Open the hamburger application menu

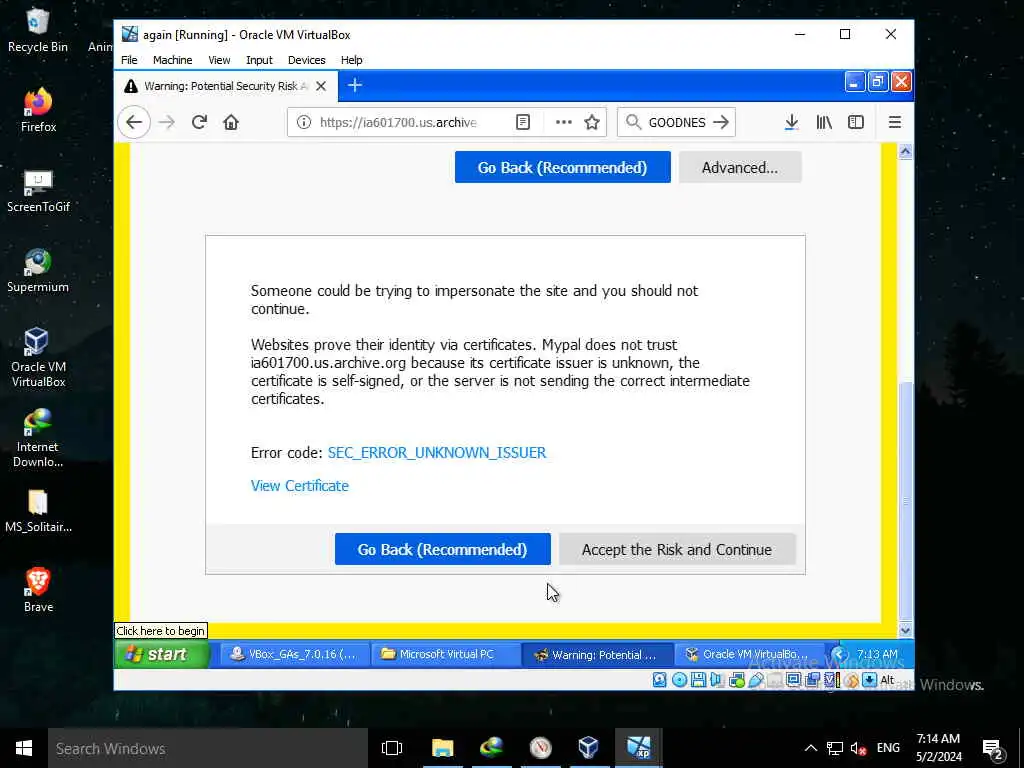click(895, 122)
